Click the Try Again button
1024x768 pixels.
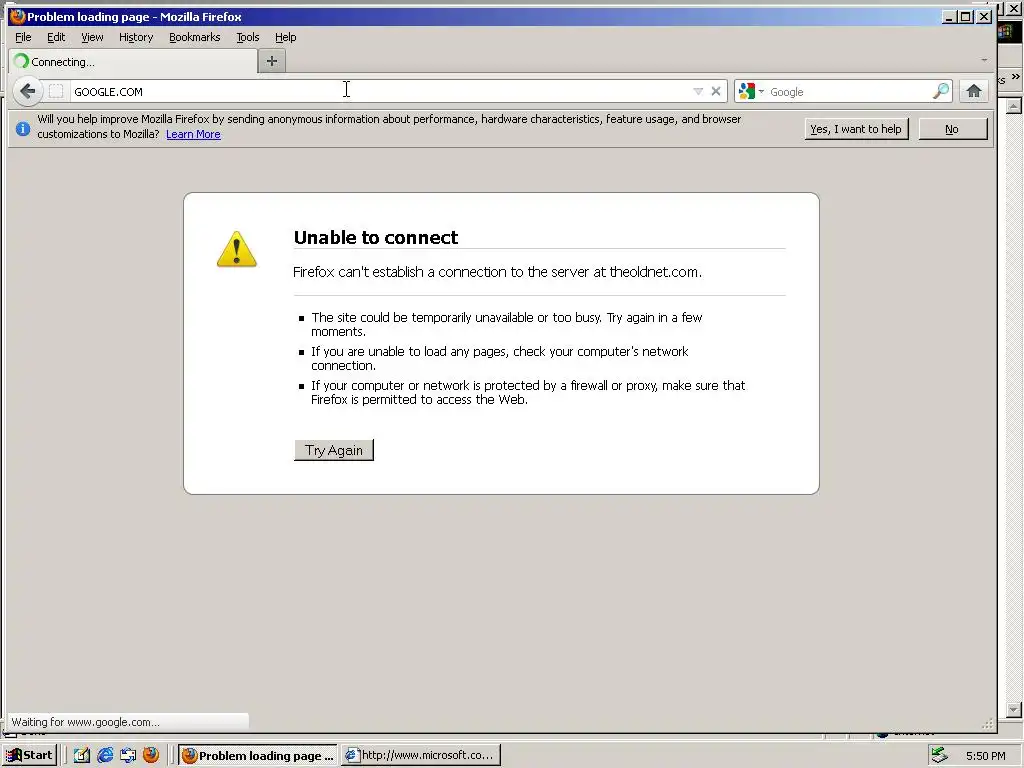click(x=334, y=450)
